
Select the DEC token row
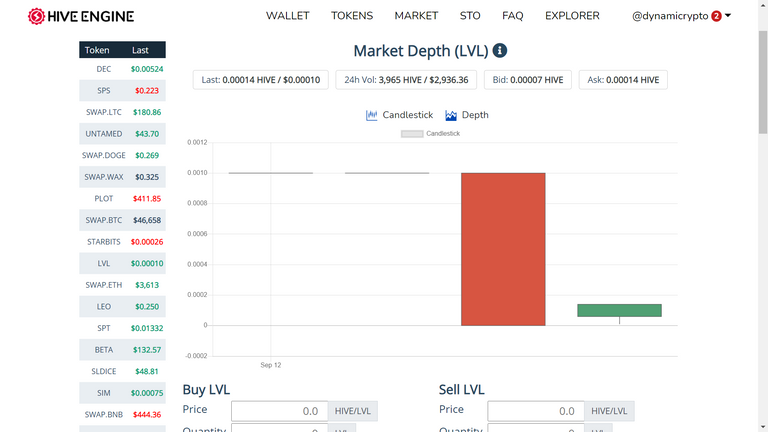(x=122, y=69)
